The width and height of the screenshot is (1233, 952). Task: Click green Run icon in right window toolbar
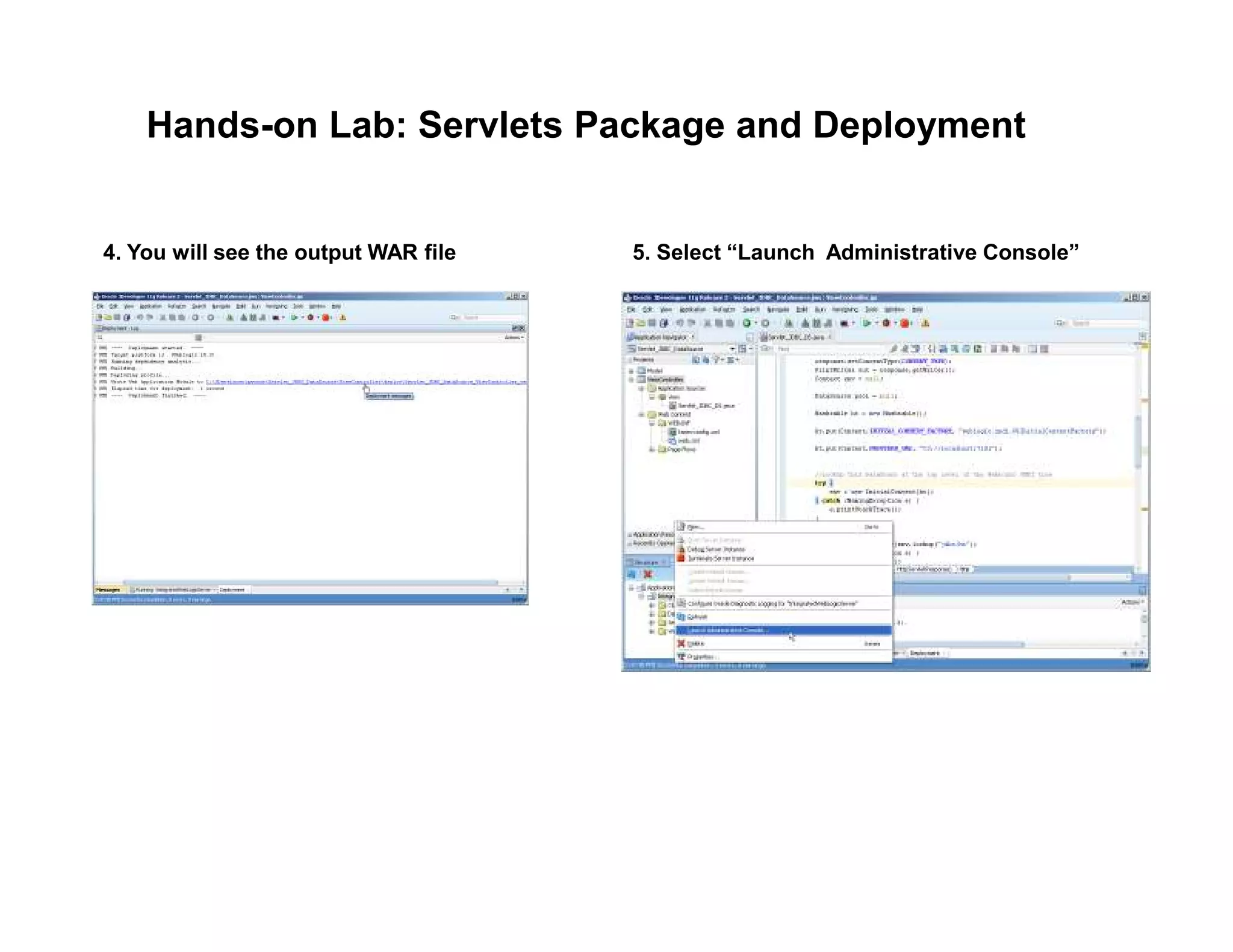(x=866, y=323)
